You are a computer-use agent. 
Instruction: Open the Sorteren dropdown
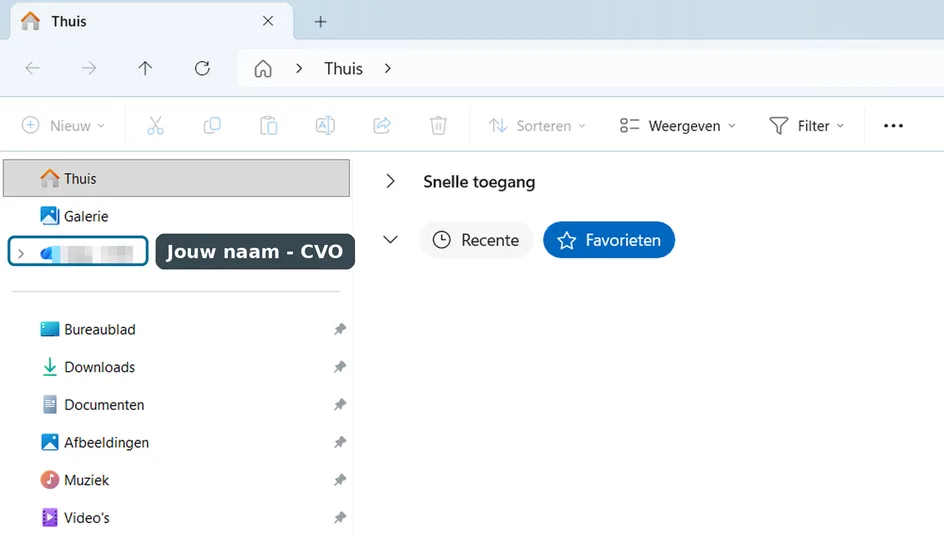(x=537, y=125)
